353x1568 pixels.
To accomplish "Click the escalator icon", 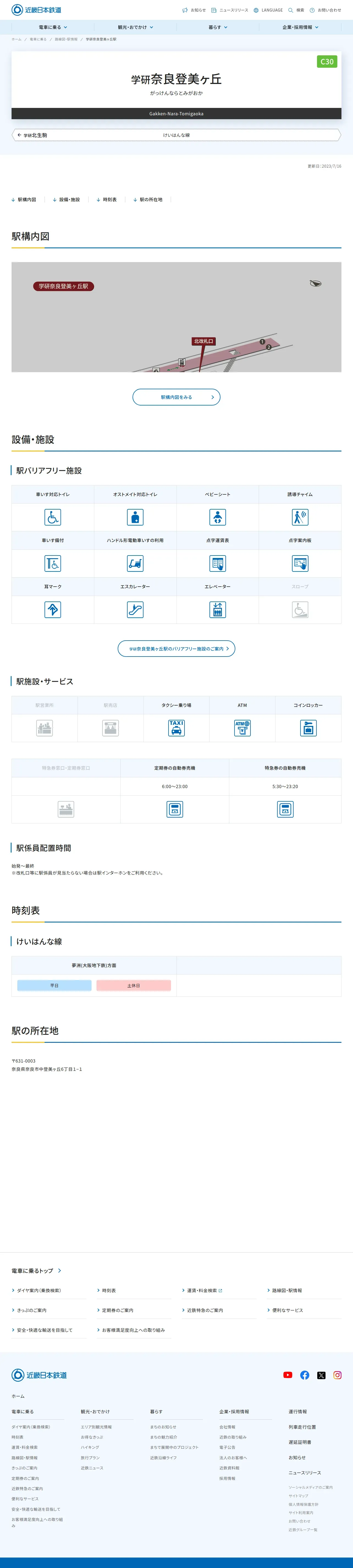I will (135, 610).
